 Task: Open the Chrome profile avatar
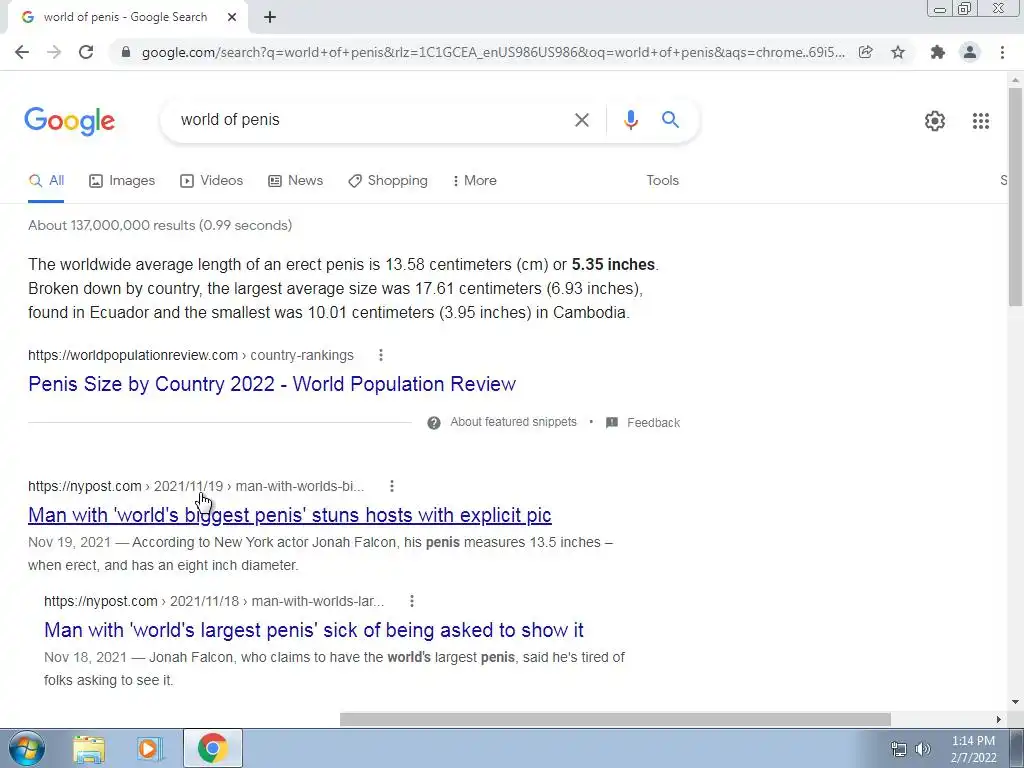click(x=970, y=52)
